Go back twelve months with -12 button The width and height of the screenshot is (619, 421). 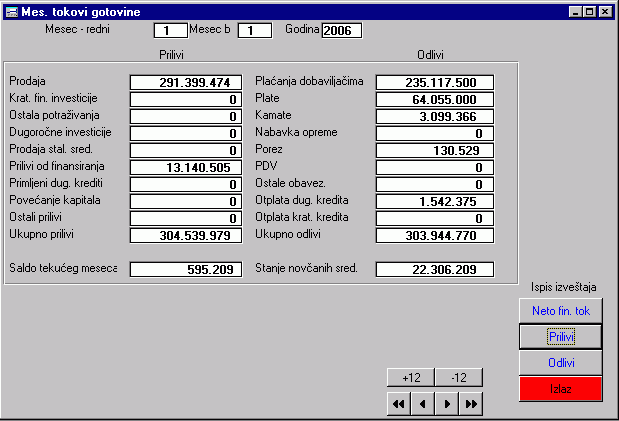459,378
